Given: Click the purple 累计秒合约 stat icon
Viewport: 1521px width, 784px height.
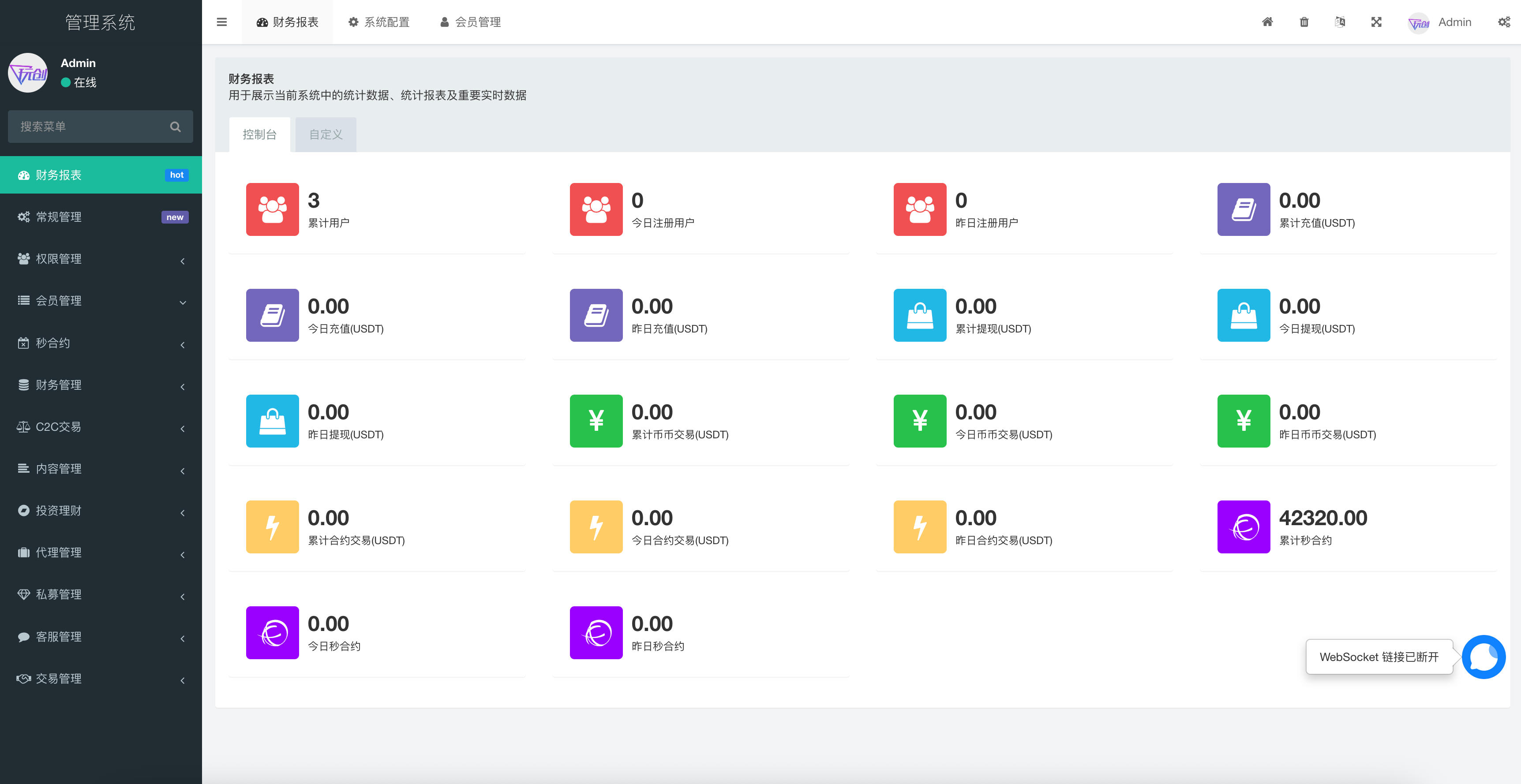Looking at the screenshot, I should [1244, 526].
